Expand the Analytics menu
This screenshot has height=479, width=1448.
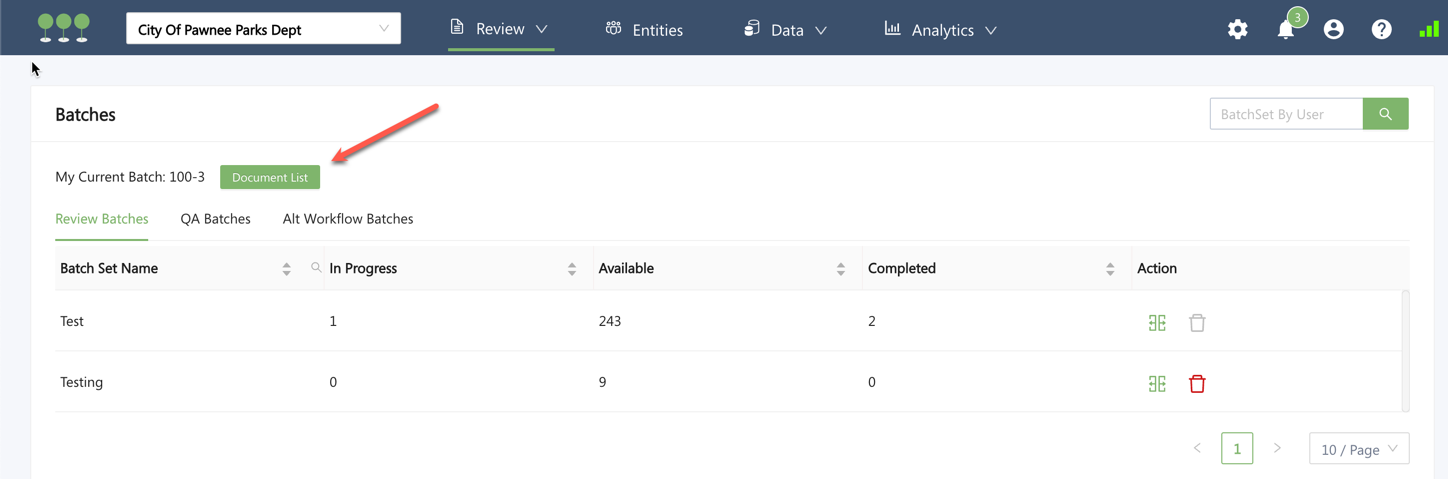point(940,30)
